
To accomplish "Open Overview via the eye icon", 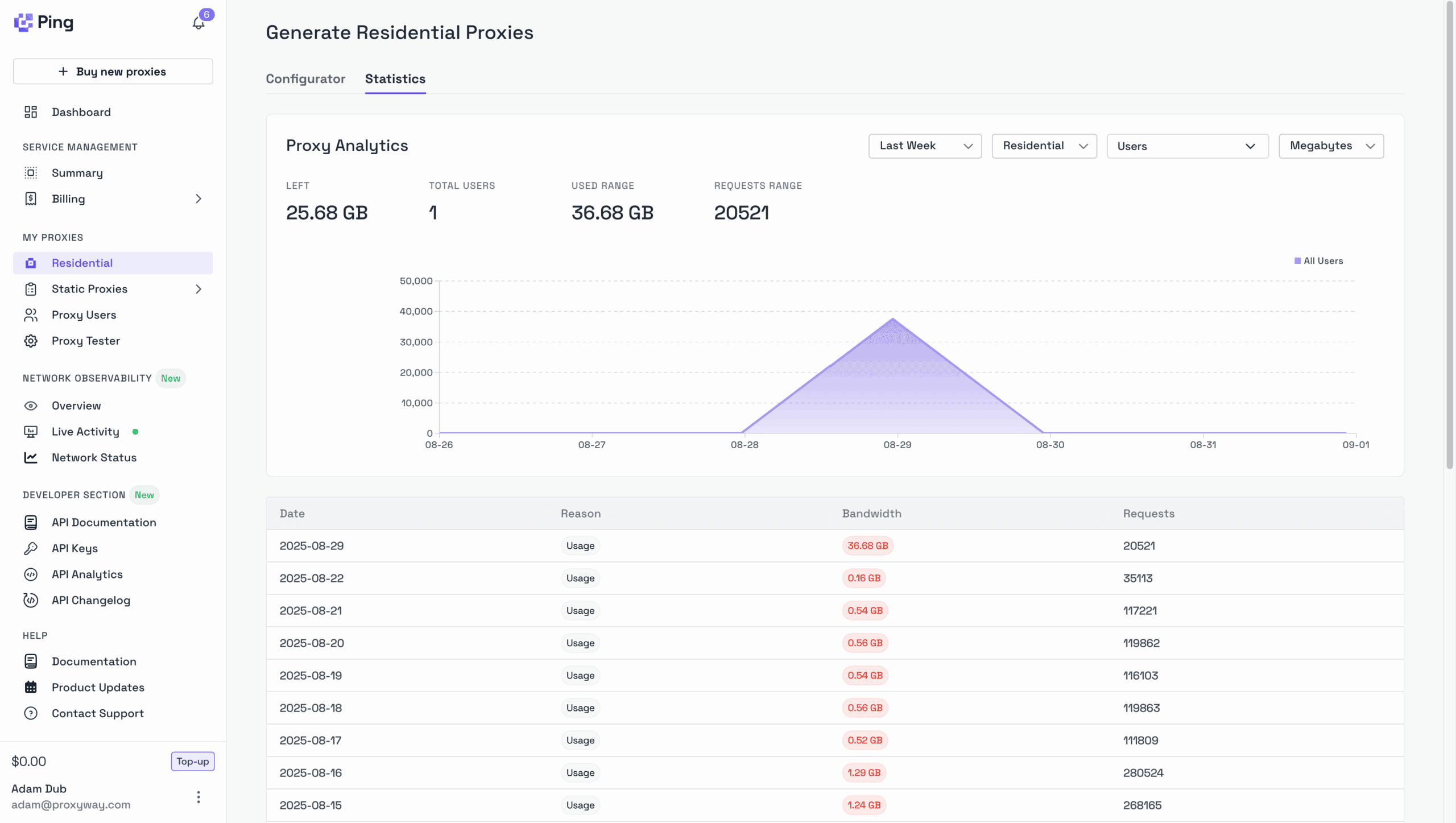I will pyautogui.click(x=31, y=406).
